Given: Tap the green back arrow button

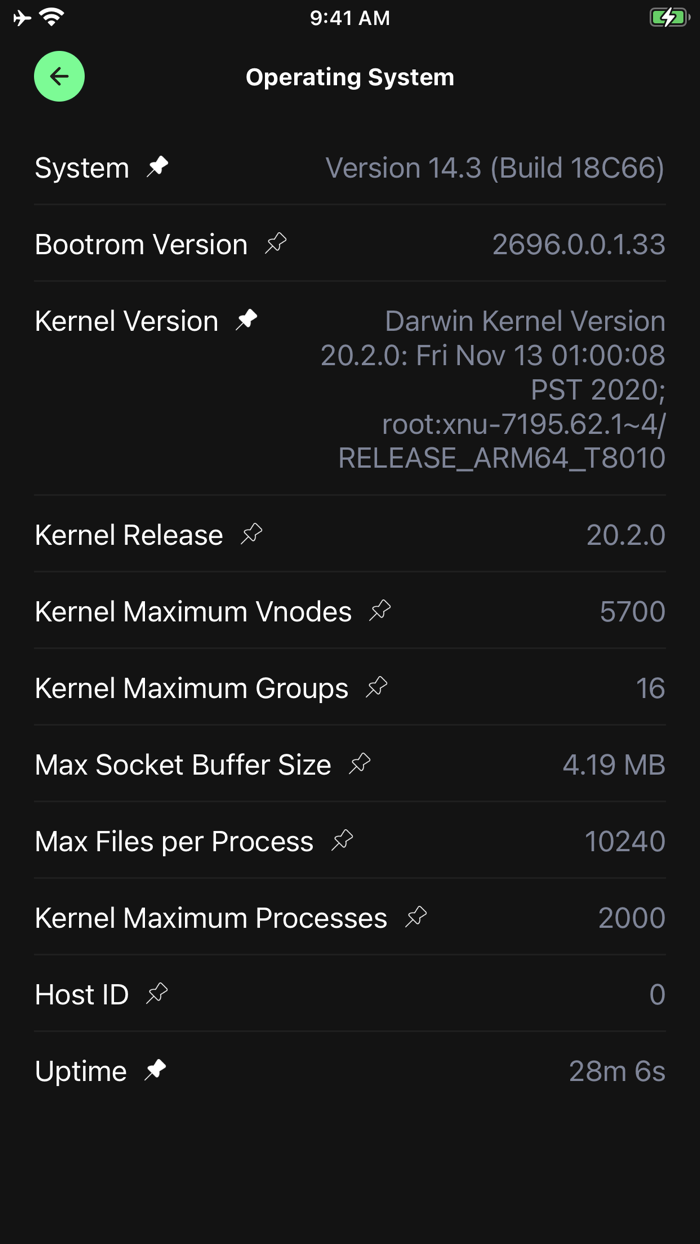Looking at the screenshot, I should [59, 77].
